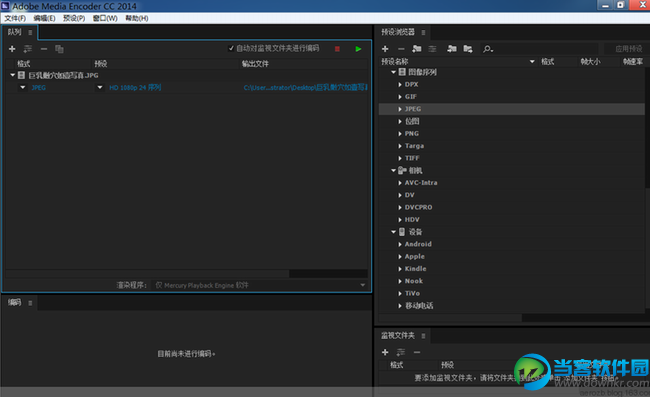Screen dimensions: 650x397
Task: Click the 预设名称 column sort arrow
Action: (532, 62)
